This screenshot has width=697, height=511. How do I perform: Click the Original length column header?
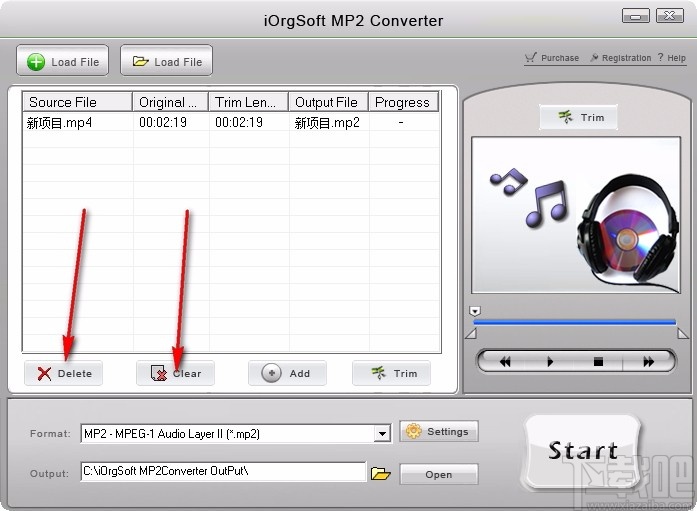(171, 102)
